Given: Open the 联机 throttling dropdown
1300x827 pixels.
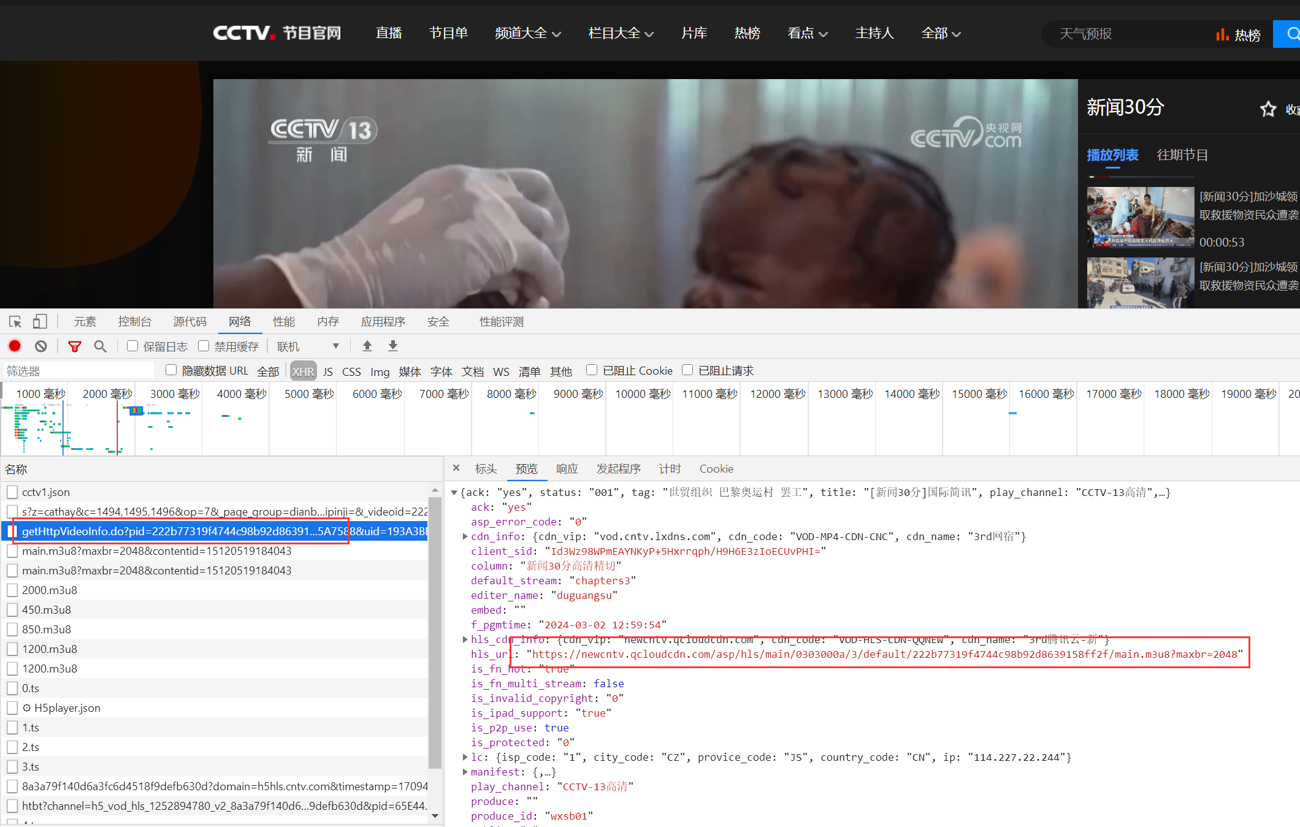Looking at the screenshot, I should [x=308, y=347].
